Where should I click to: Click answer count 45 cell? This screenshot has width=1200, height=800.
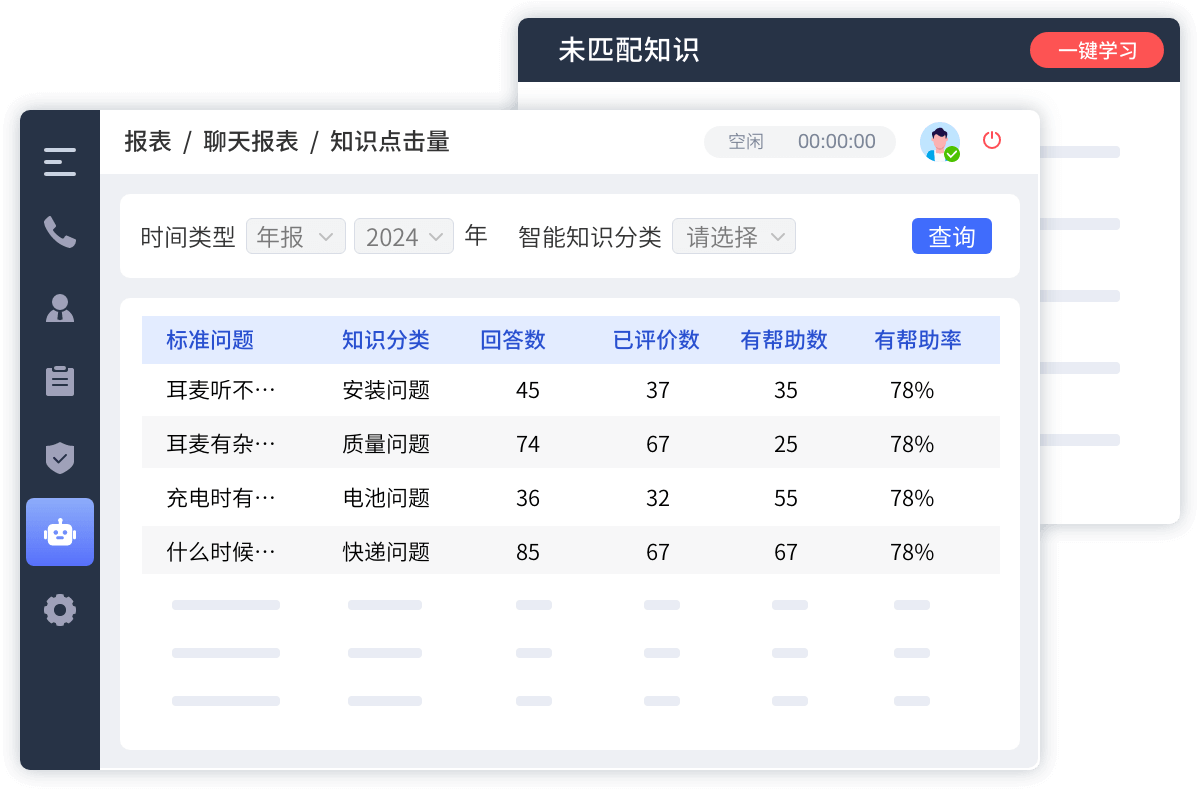[x=528, y=390]
